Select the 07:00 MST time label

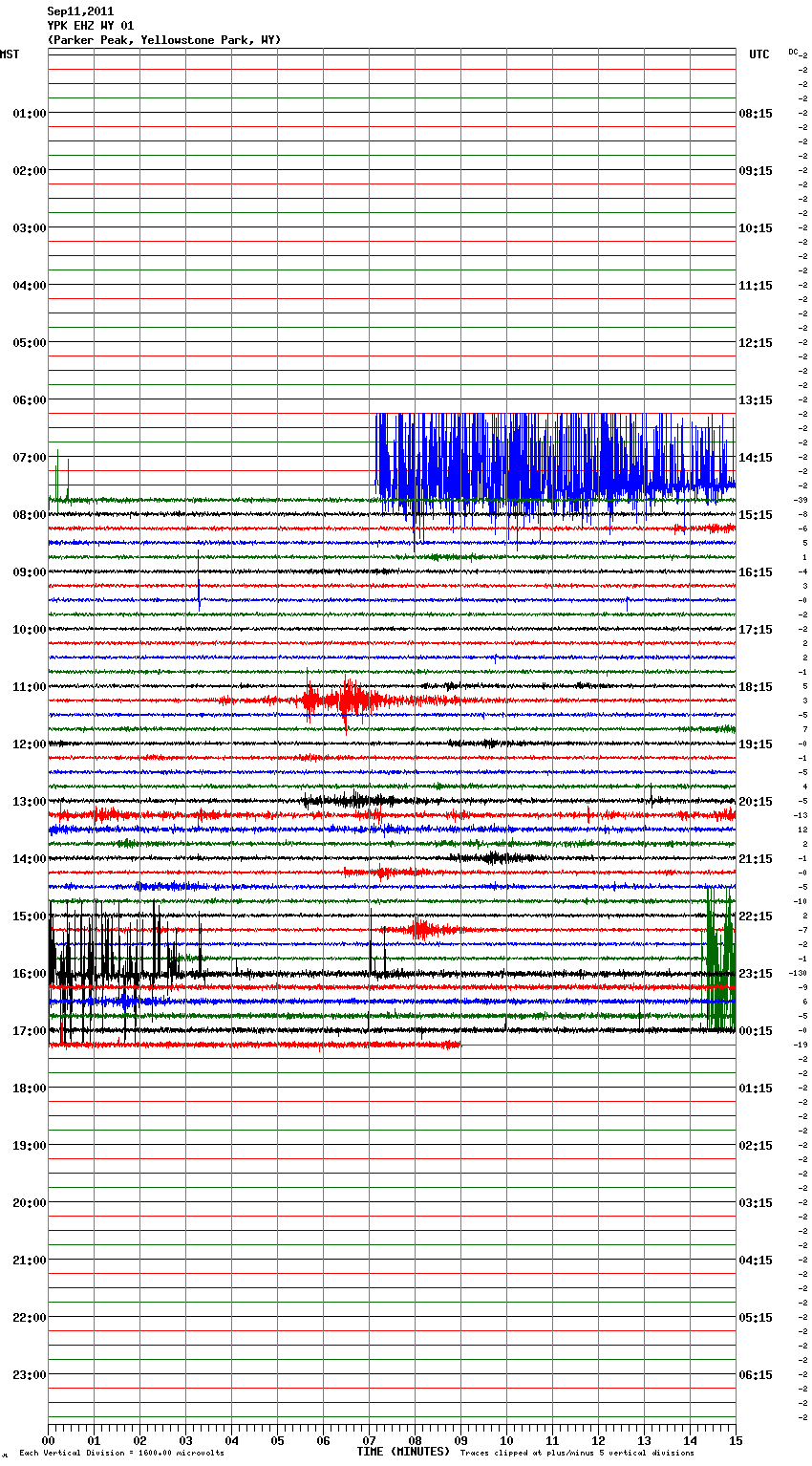tap(29, 458)
